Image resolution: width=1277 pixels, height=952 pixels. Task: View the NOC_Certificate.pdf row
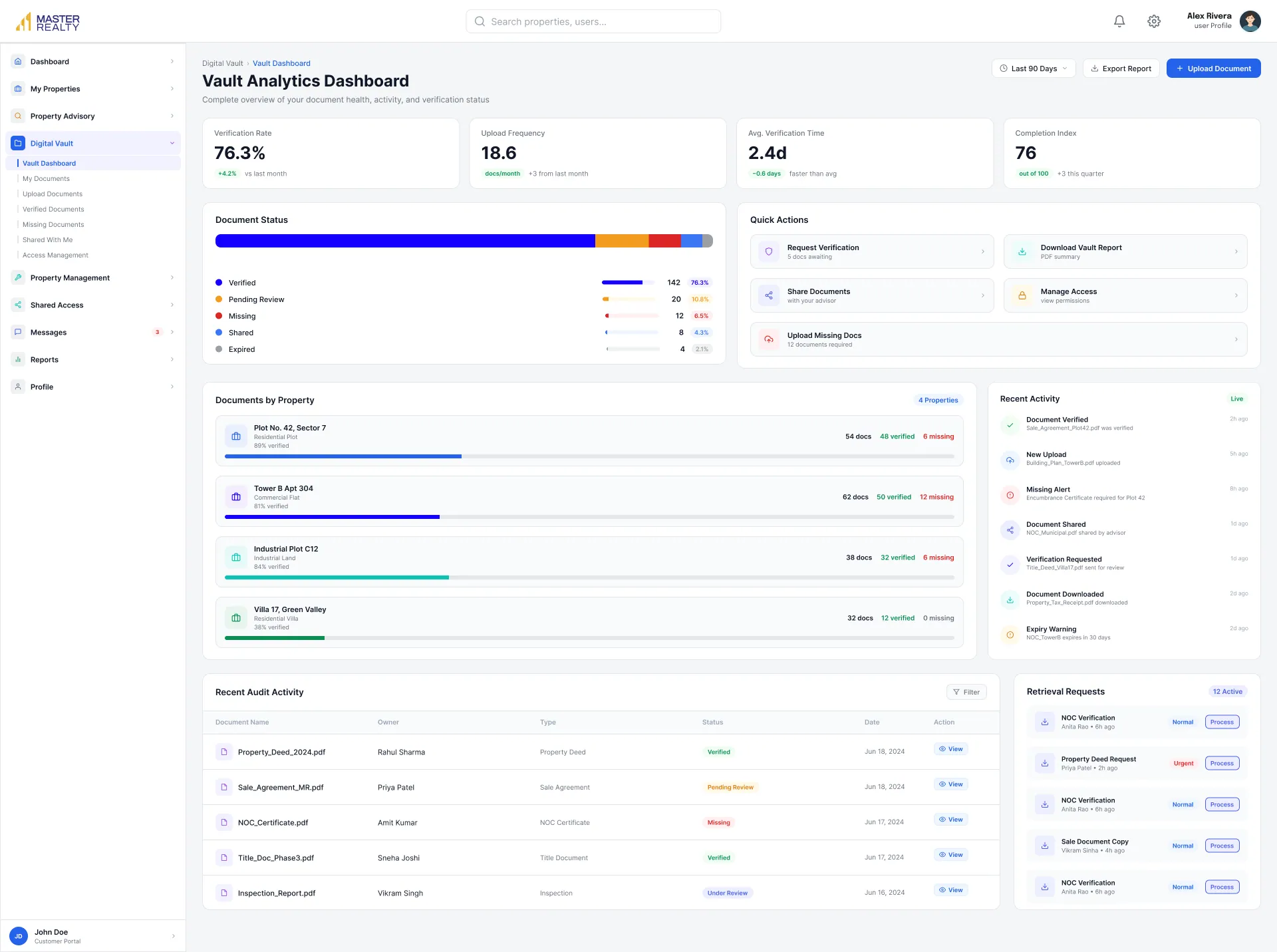click(x=950, y=820)
